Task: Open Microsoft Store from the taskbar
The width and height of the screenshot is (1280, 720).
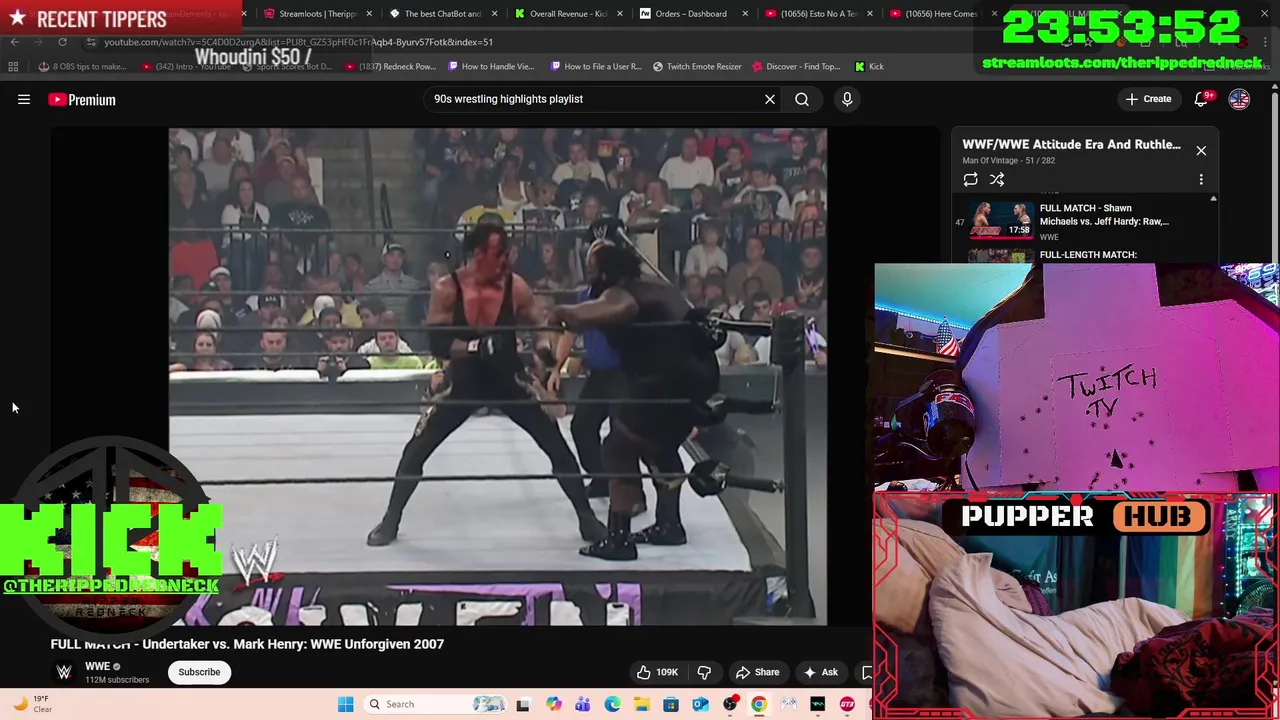Action: pos(671,704)
